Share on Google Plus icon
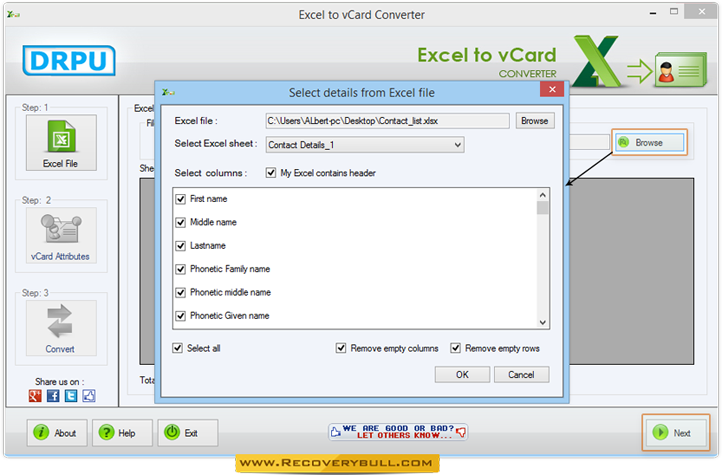 (35, 396)
